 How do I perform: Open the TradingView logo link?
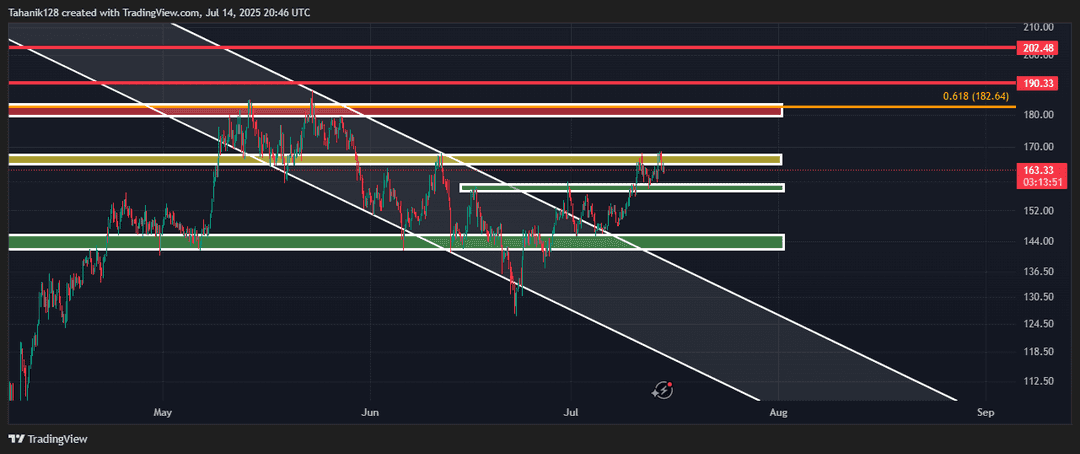[48, 439]
